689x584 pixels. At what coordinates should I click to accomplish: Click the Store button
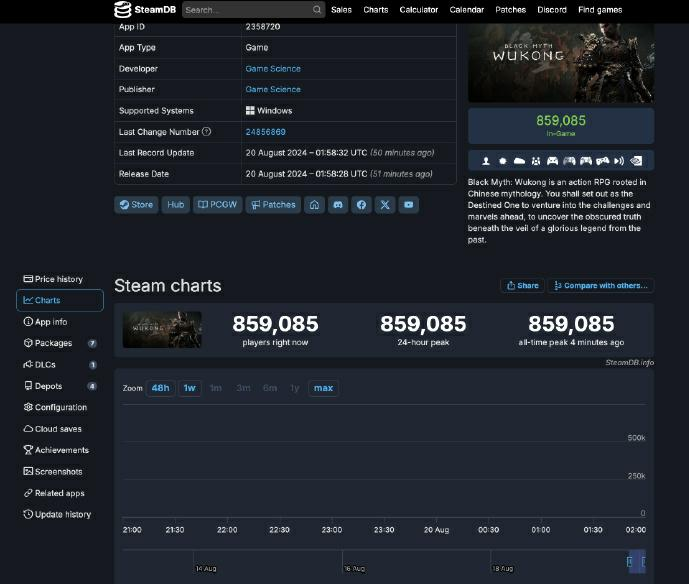point(136,205)
